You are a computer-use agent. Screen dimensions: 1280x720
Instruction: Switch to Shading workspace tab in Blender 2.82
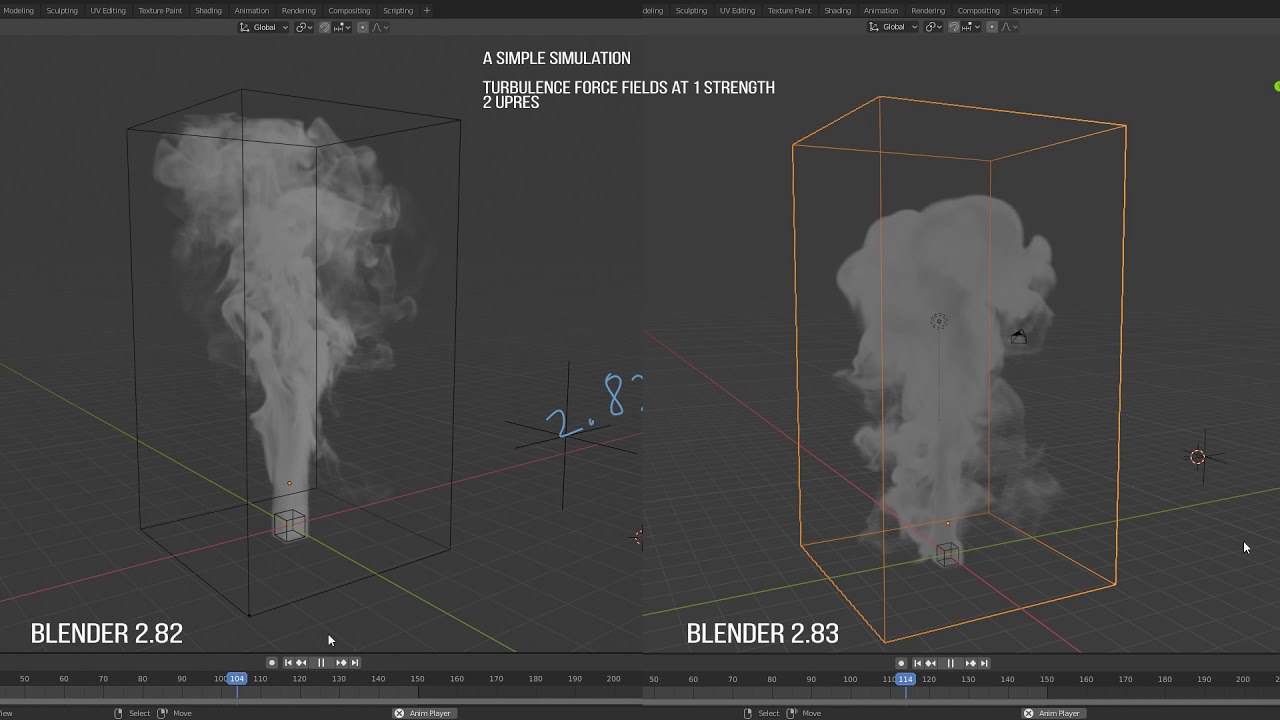(208, 10)
